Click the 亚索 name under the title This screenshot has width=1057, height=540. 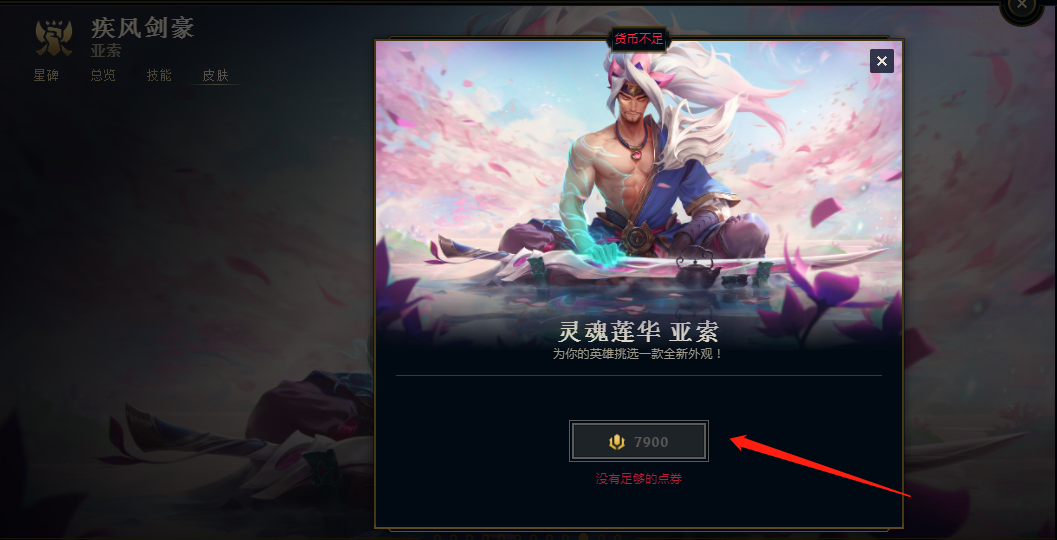tap(105, 51)
